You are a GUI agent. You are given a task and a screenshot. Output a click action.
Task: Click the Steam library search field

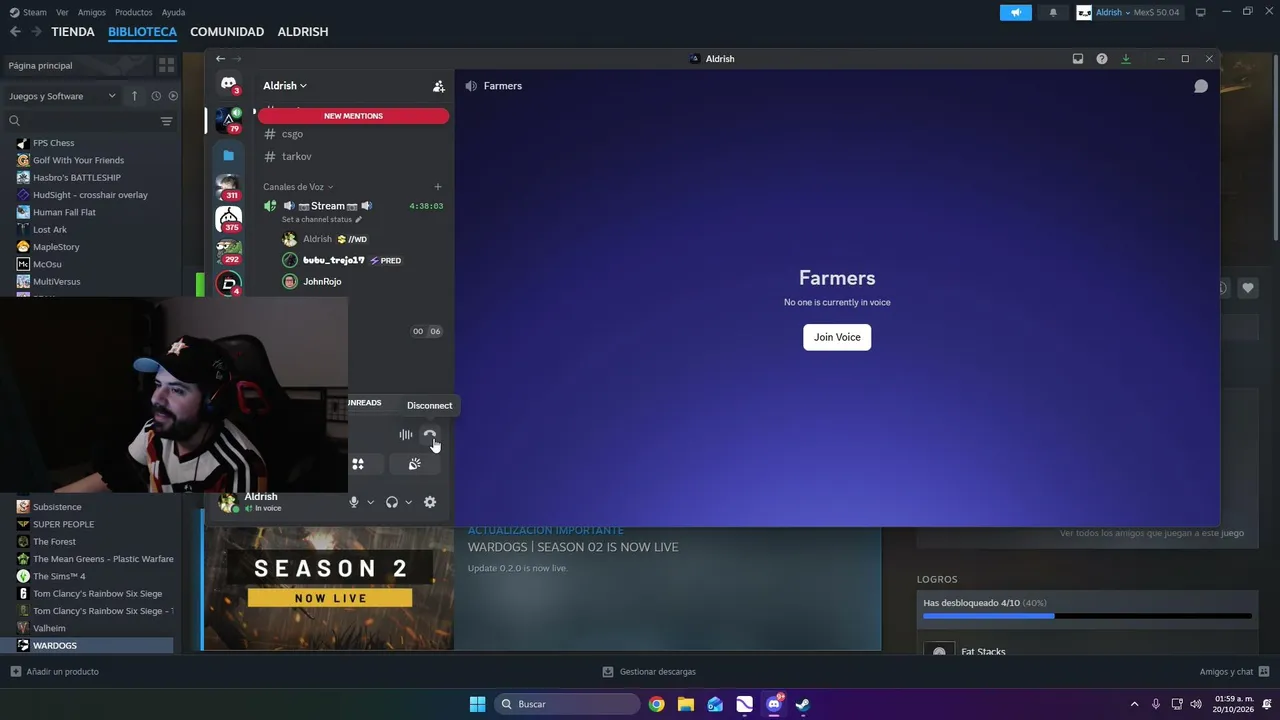82,121
